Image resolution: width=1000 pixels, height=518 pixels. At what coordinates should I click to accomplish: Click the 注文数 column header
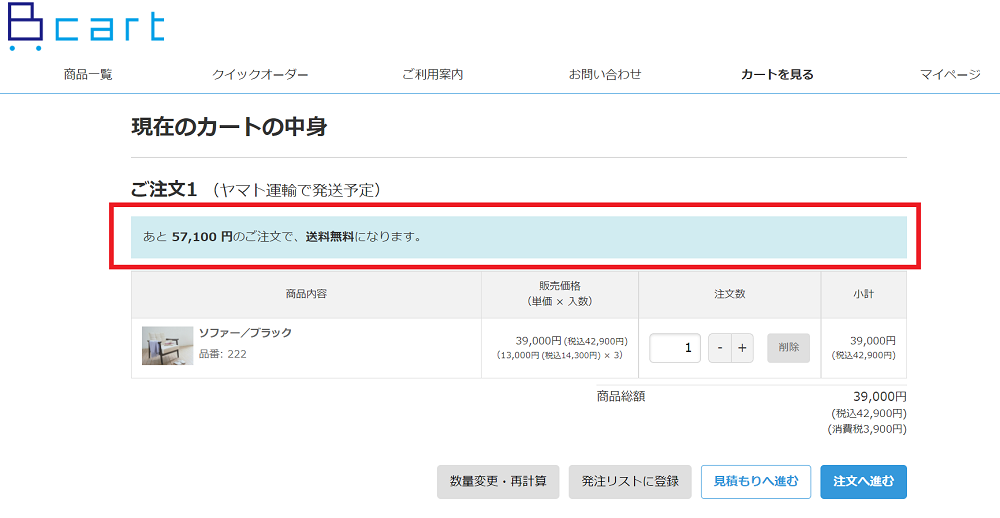pyautogui.click(x=730, y=294)
